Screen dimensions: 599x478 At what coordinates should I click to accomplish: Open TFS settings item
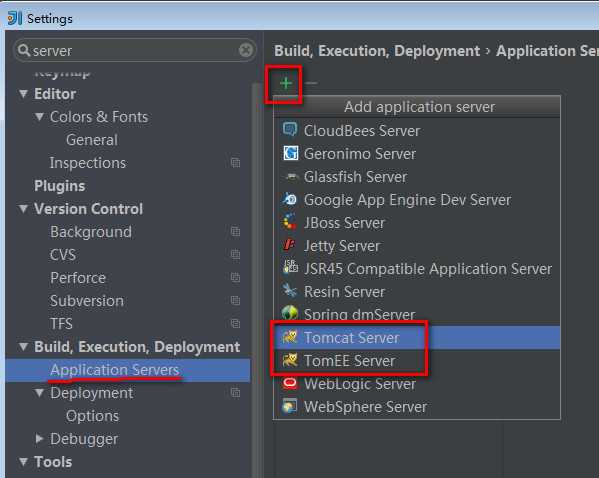[x=61, y=324]
